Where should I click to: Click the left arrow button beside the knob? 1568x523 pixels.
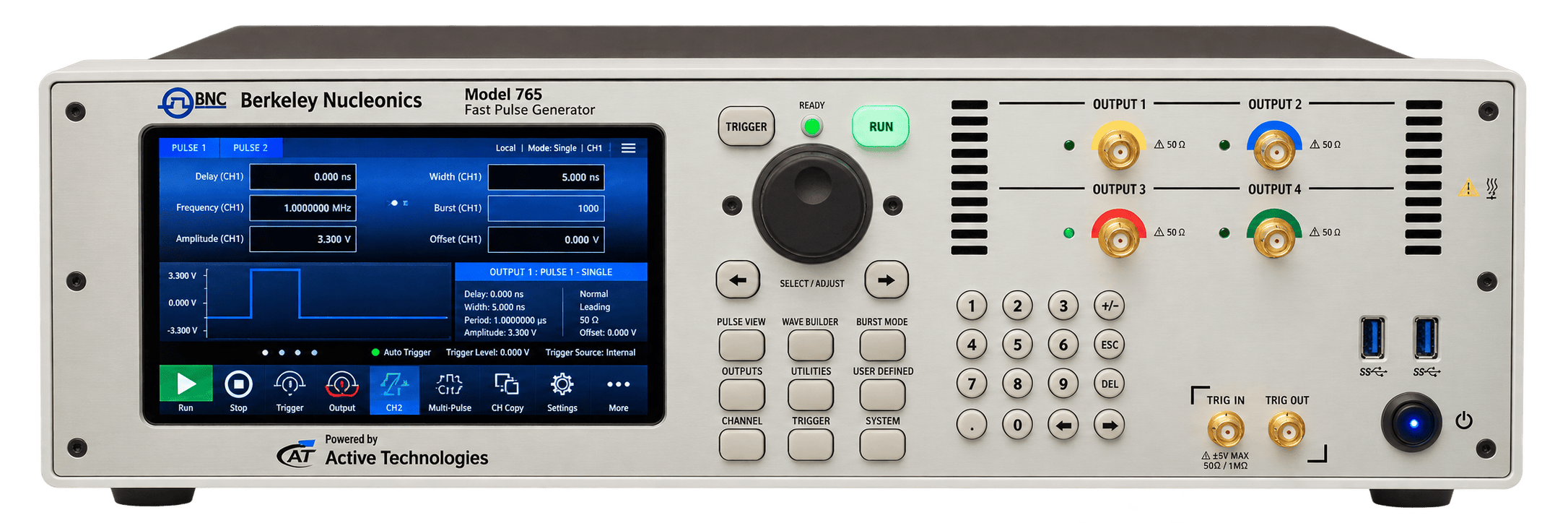pos(738,280)
